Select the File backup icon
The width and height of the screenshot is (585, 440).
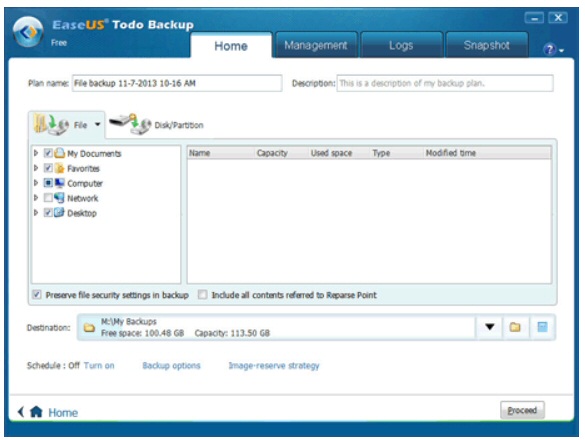point(51,125)
